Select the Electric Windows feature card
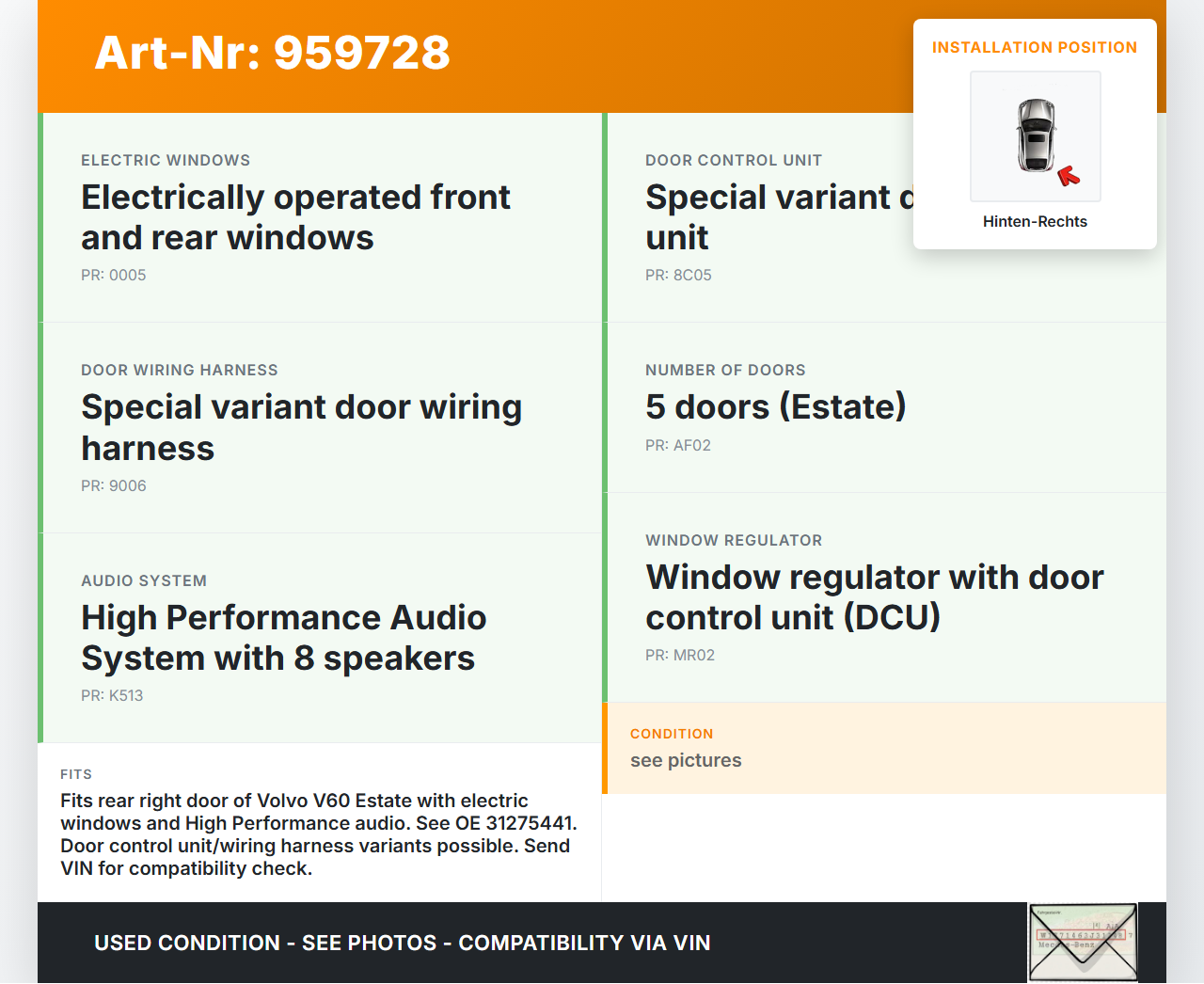This screenshot has width=1204, height=984. click(320, 217)
